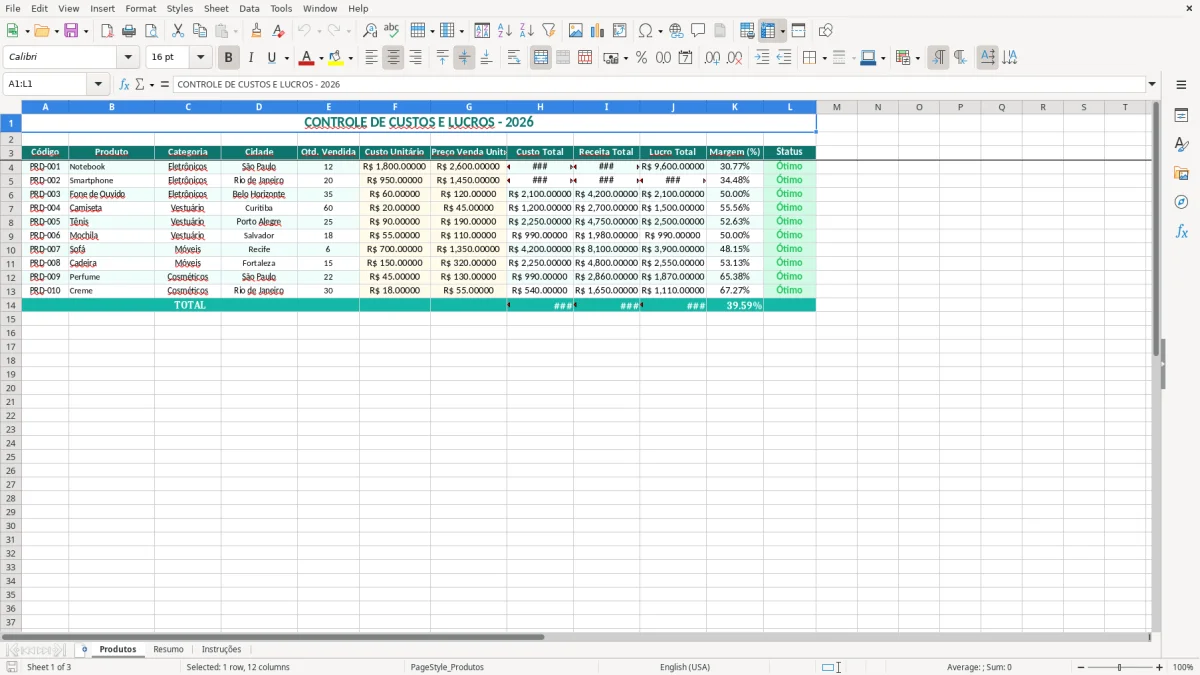Open the Font Name dropdown
1200x675 pixels.
click(x=129, y=58)
